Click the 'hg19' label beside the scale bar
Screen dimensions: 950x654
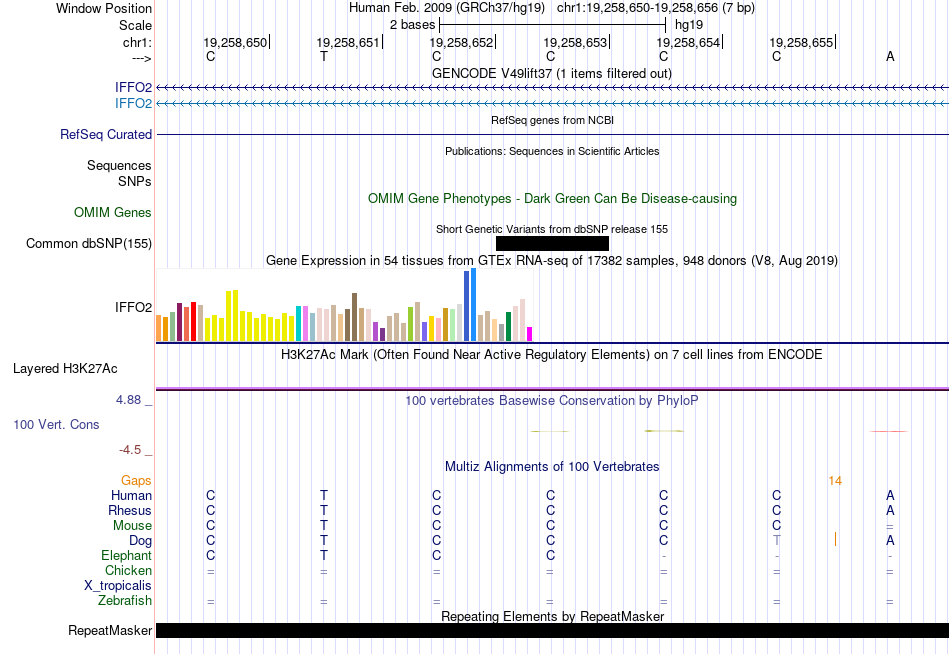point(689,25)
